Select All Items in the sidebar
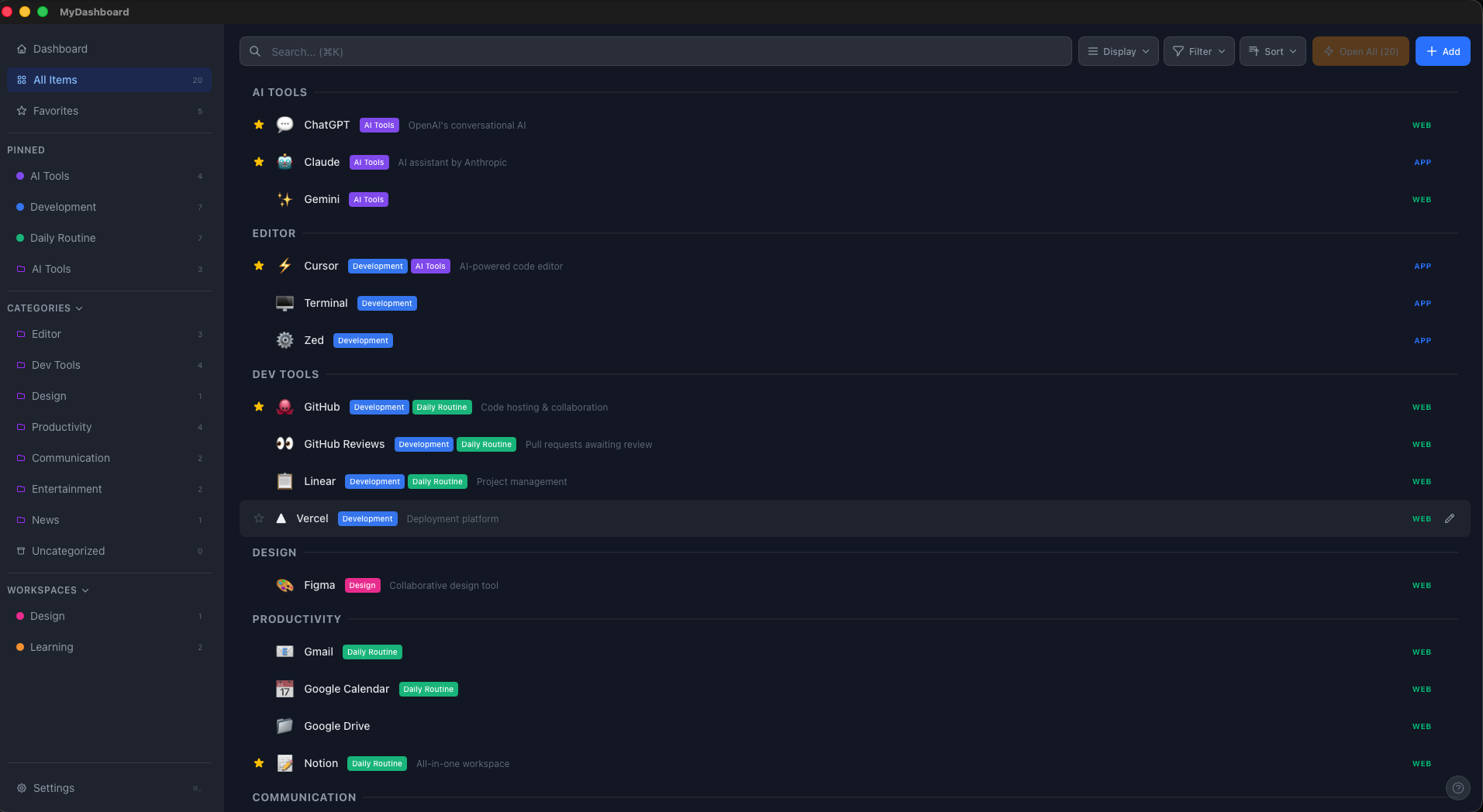 (x=55, y=79)
